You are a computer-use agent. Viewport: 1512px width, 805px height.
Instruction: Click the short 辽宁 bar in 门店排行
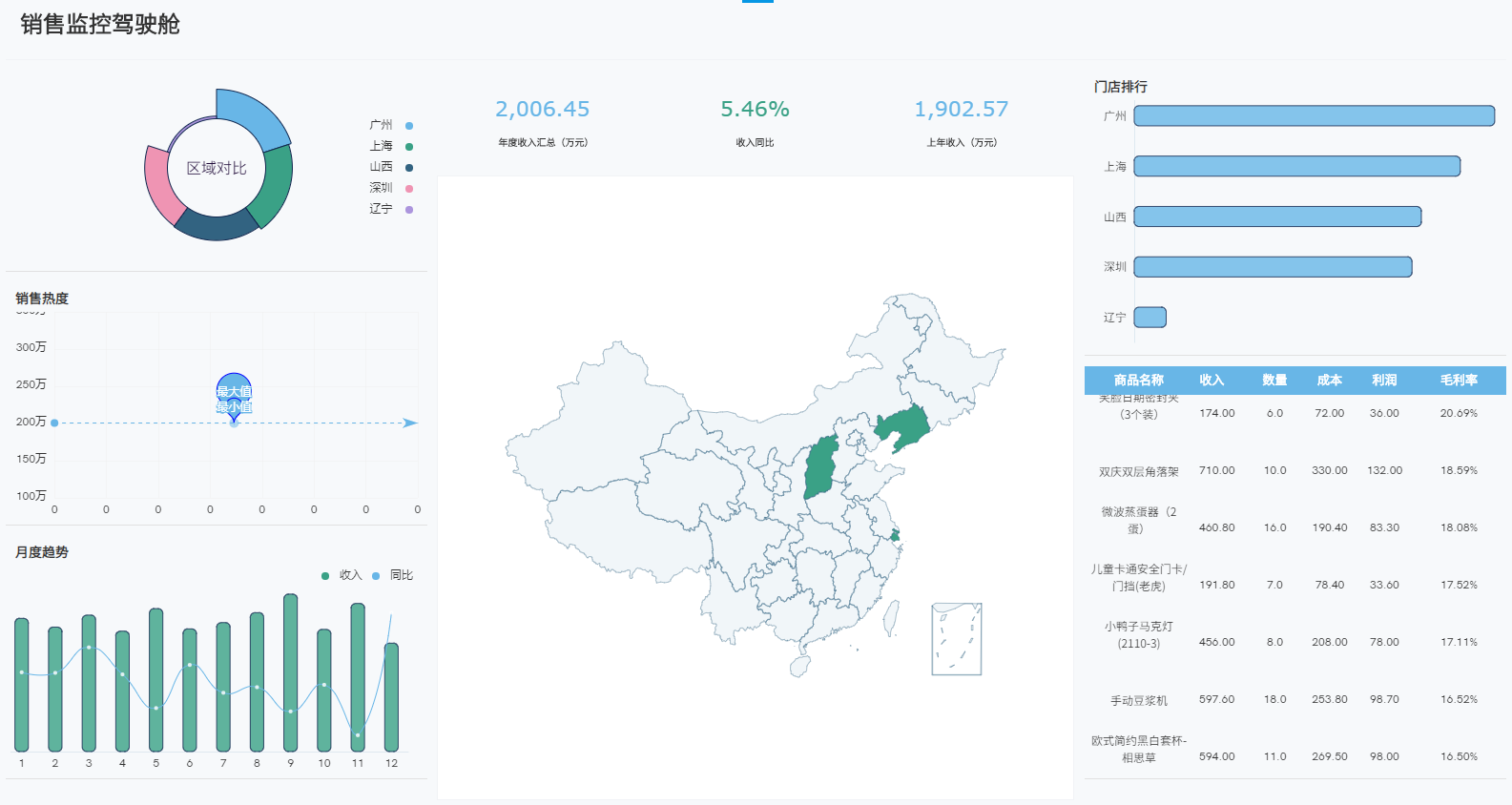coord(1150,317)
